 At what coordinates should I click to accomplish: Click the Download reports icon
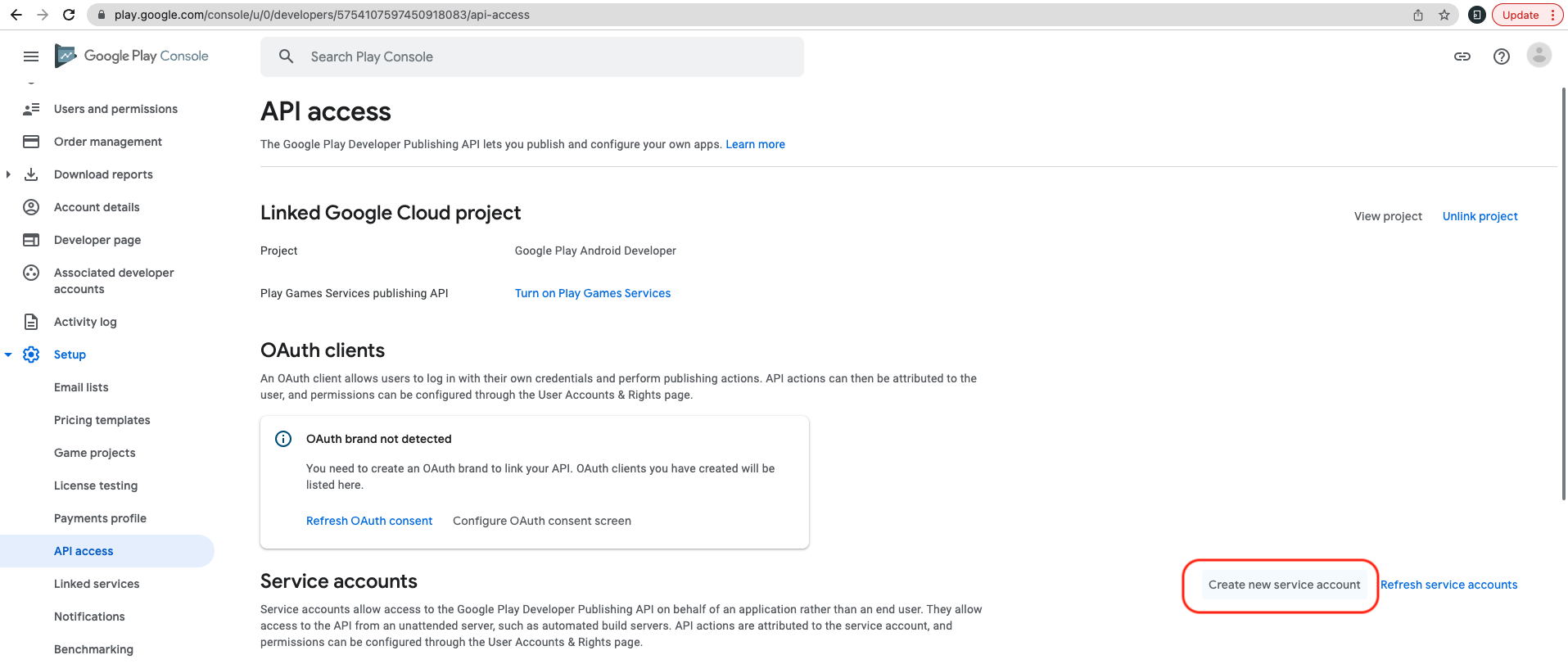[31, 174]
